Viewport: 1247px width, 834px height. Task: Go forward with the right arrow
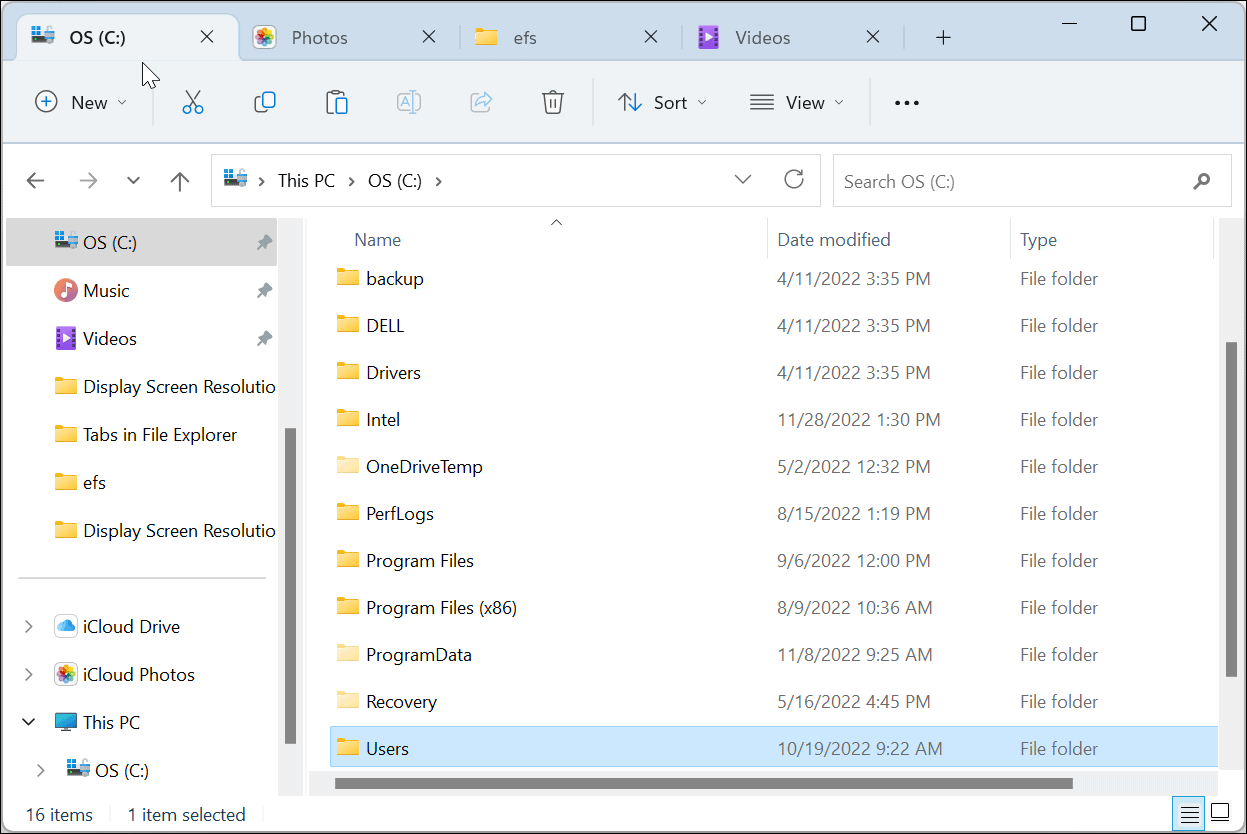[88, 181]
